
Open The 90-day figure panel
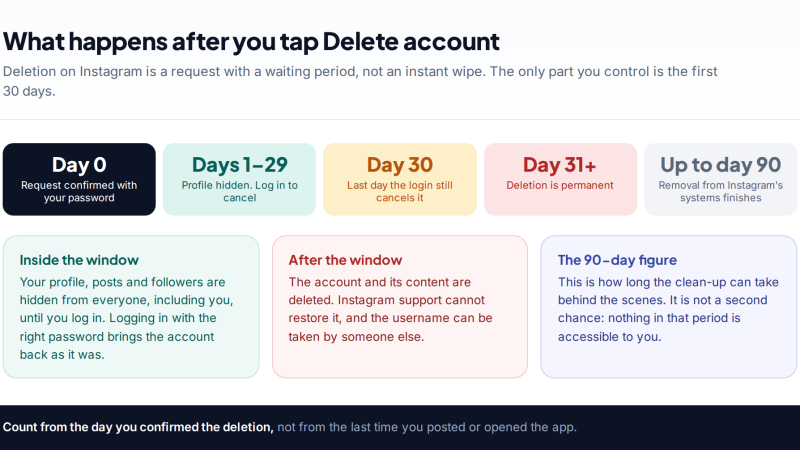(668, 307)
